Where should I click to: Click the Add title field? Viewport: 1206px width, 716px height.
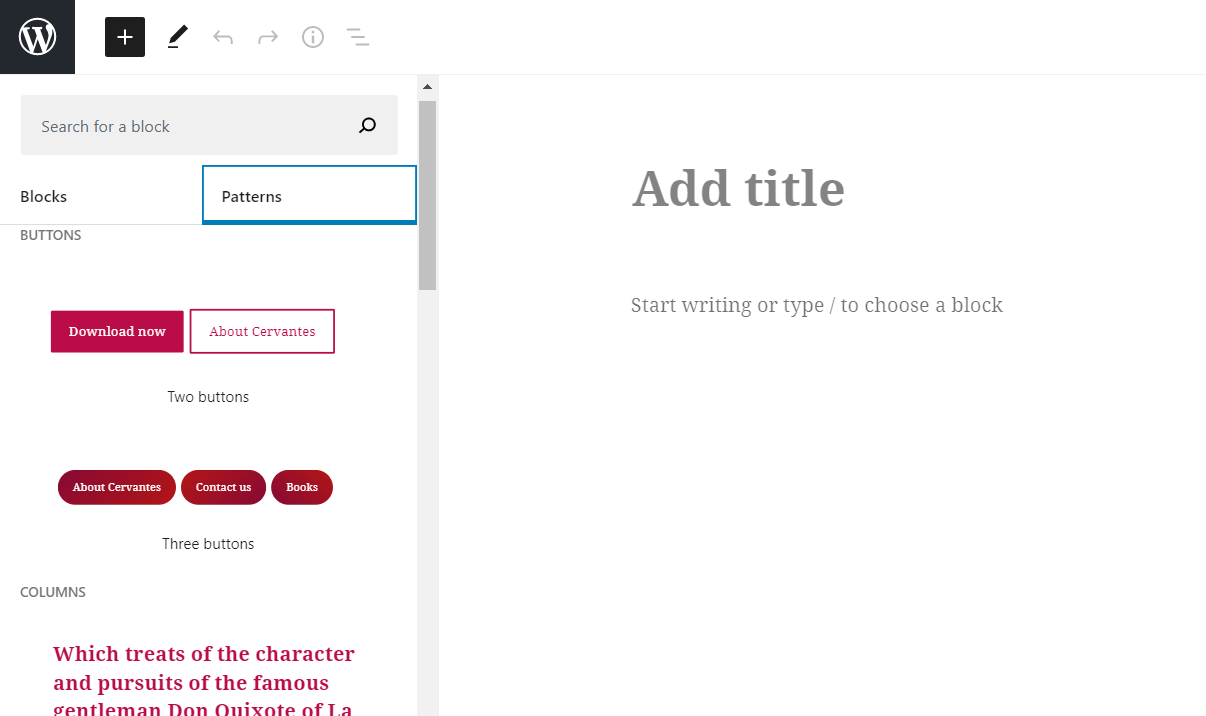[738, 188]
